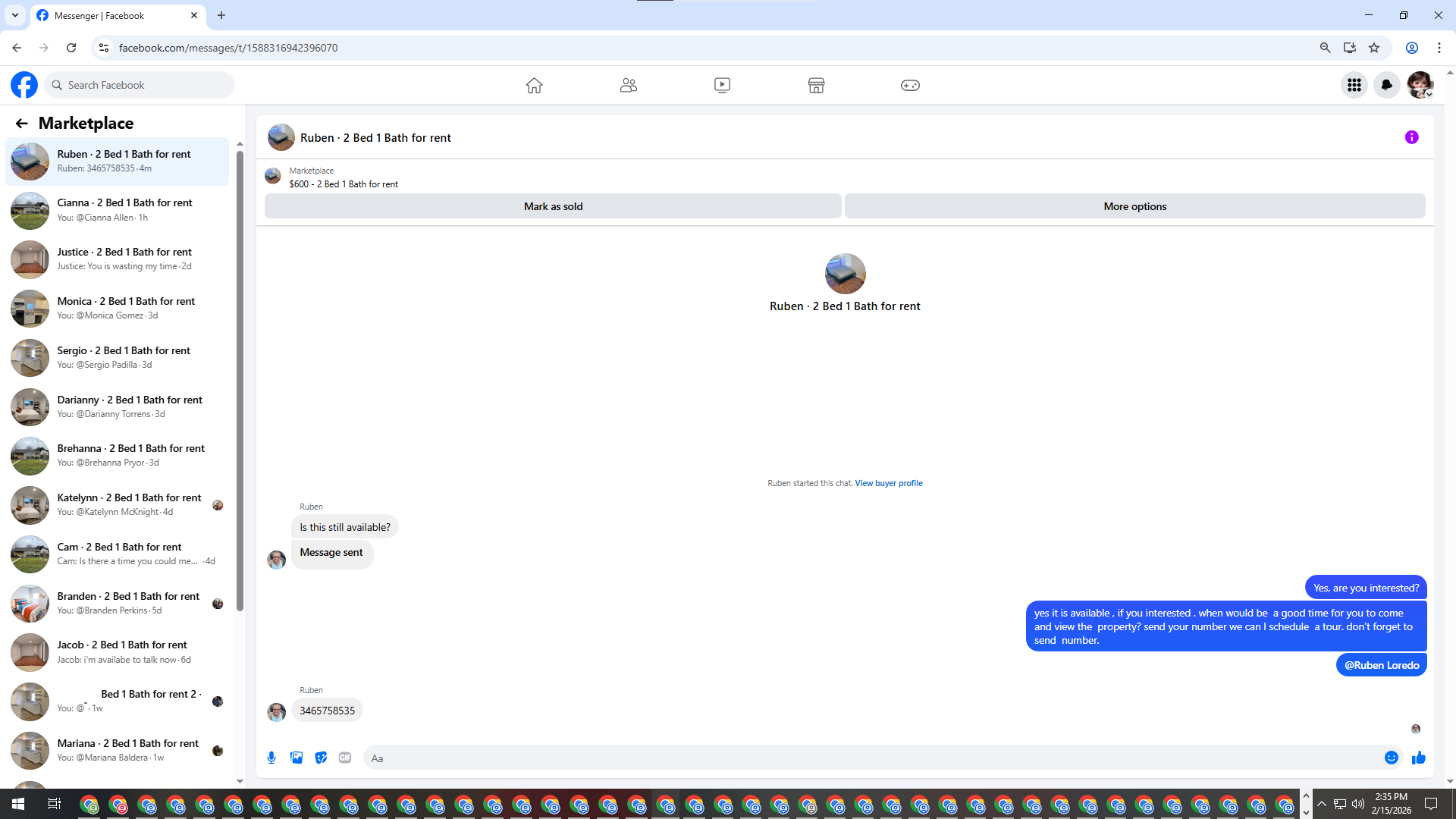Expand the account profile picture menu
Screen dimensions: 1456x819
click(1419, 85)
